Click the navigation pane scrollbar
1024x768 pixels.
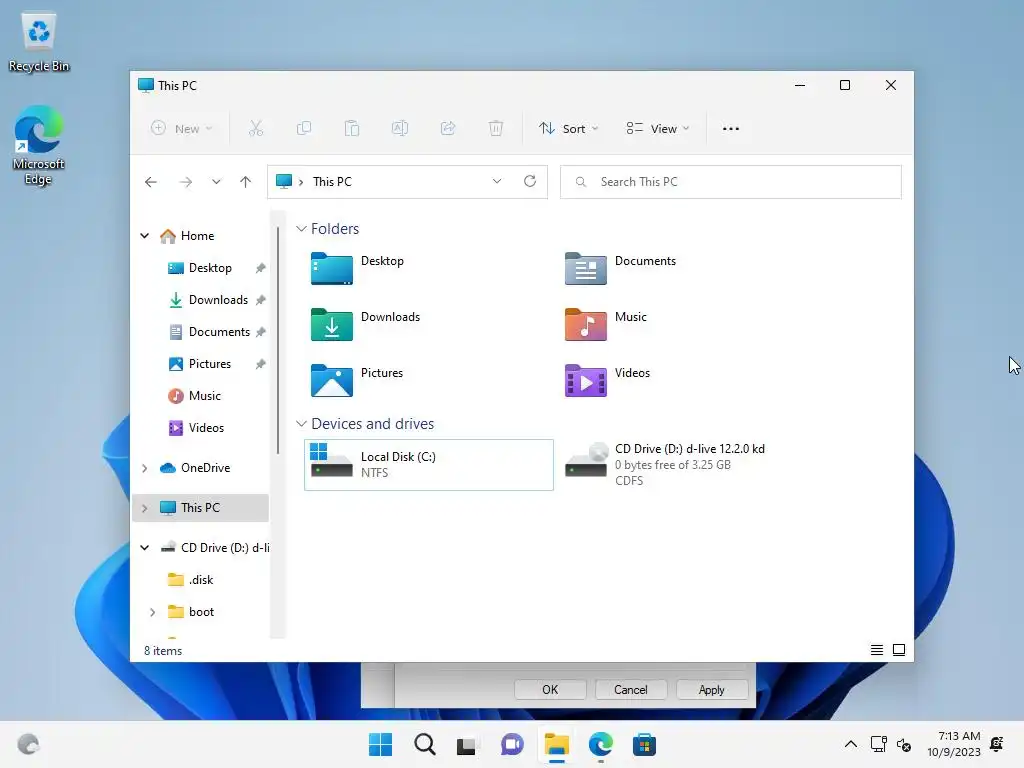278,340
